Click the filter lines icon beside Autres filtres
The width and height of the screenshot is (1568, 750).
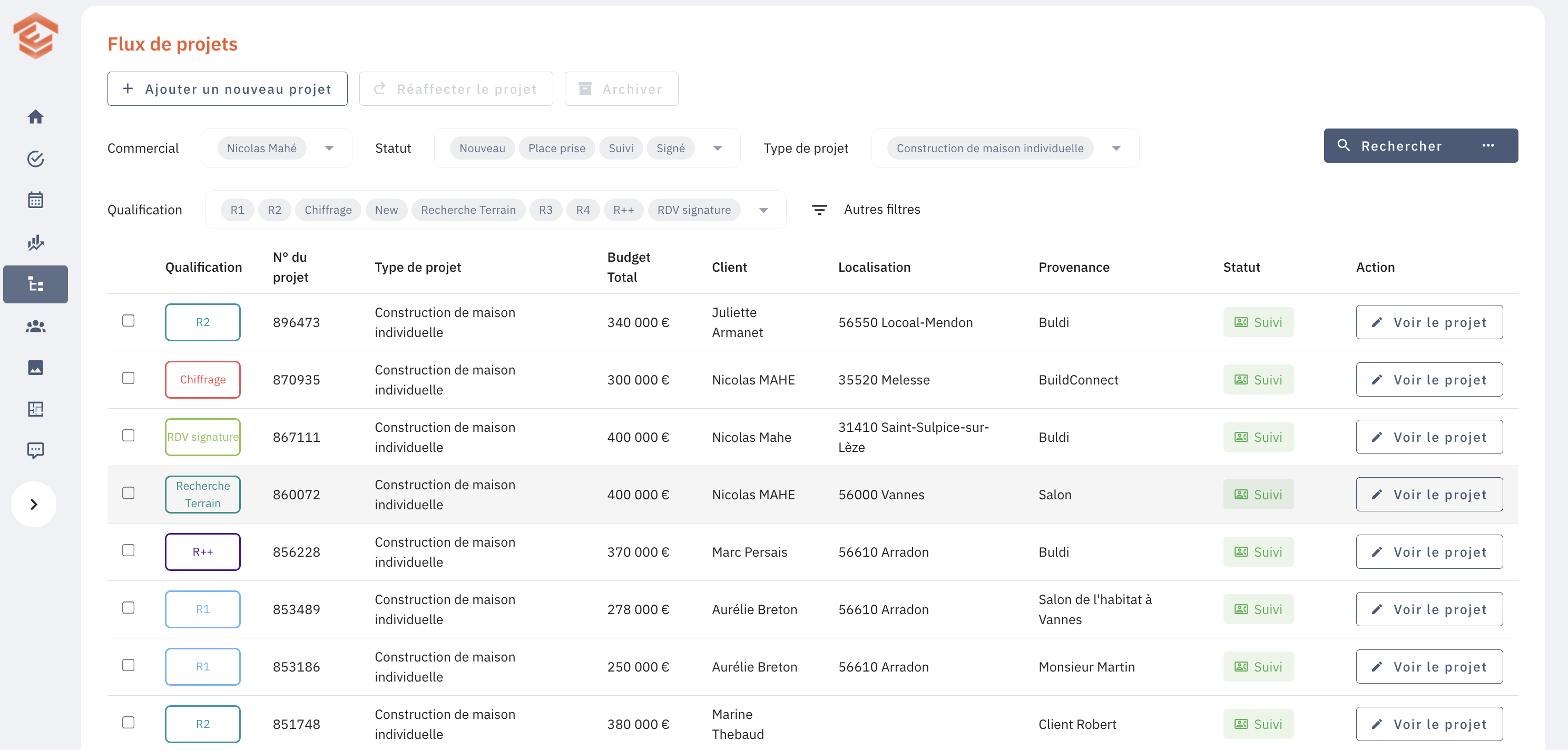coord(819,210)
